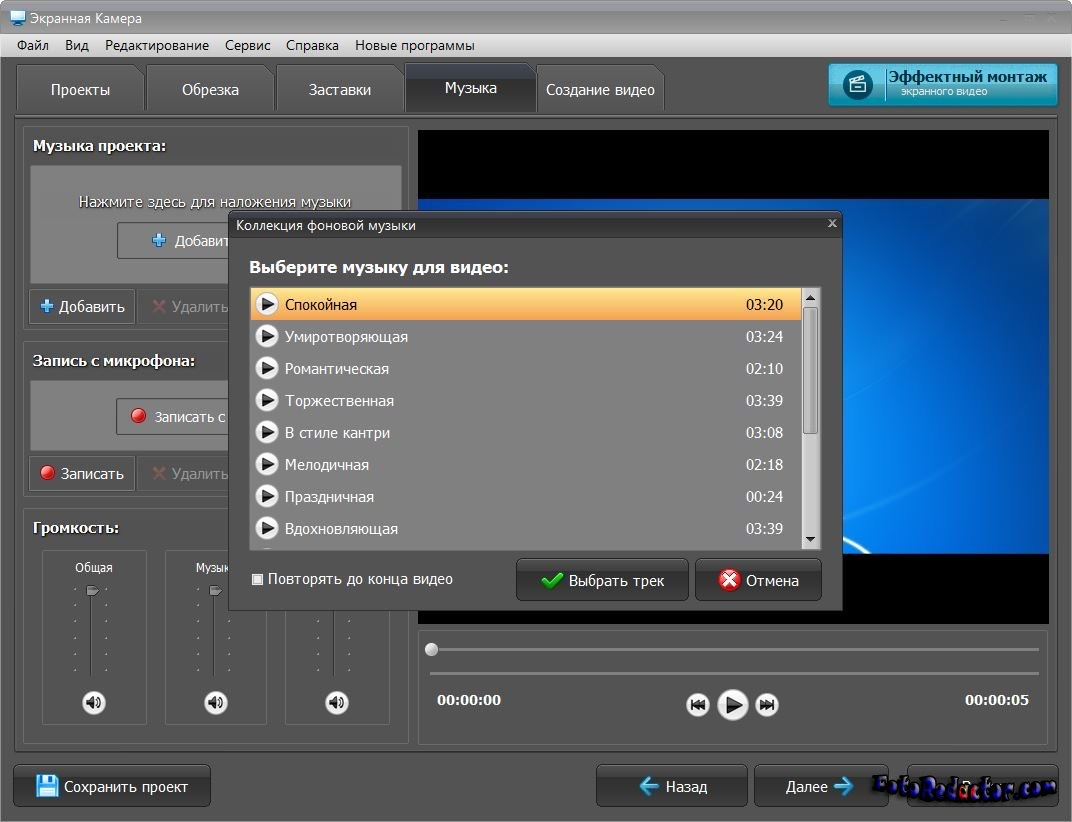Select the Торжественная track name
1072x822 pixels.
[x=339, y=401]
